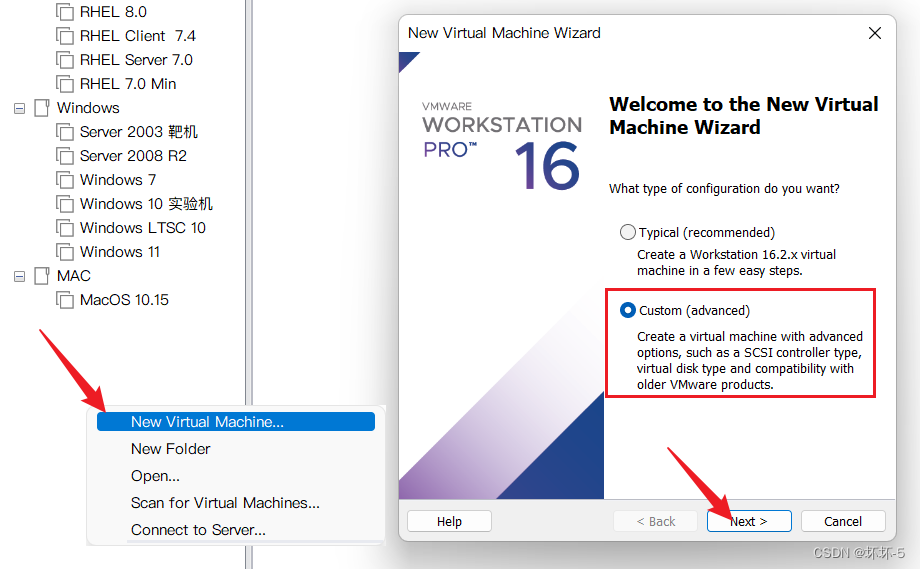
Task: Click the Windows 7 VM icon
Action: tap(65, 180)
